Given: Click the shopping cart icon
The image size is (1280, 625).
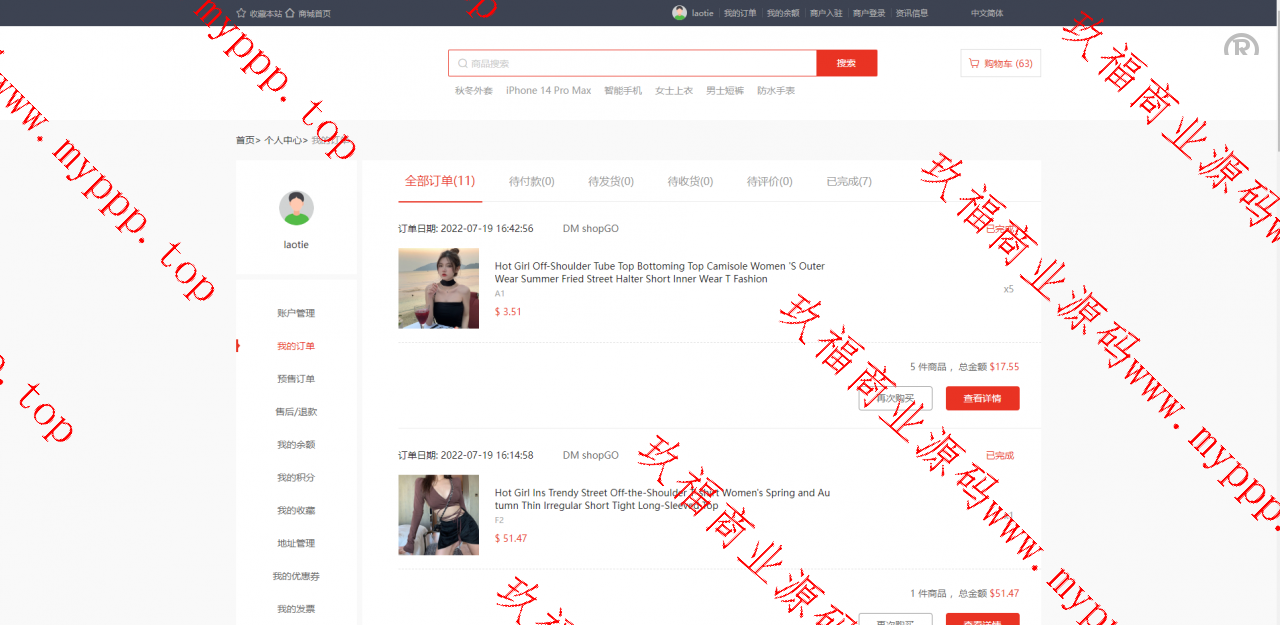Looking at the screenshot, I should pos(974,63).
